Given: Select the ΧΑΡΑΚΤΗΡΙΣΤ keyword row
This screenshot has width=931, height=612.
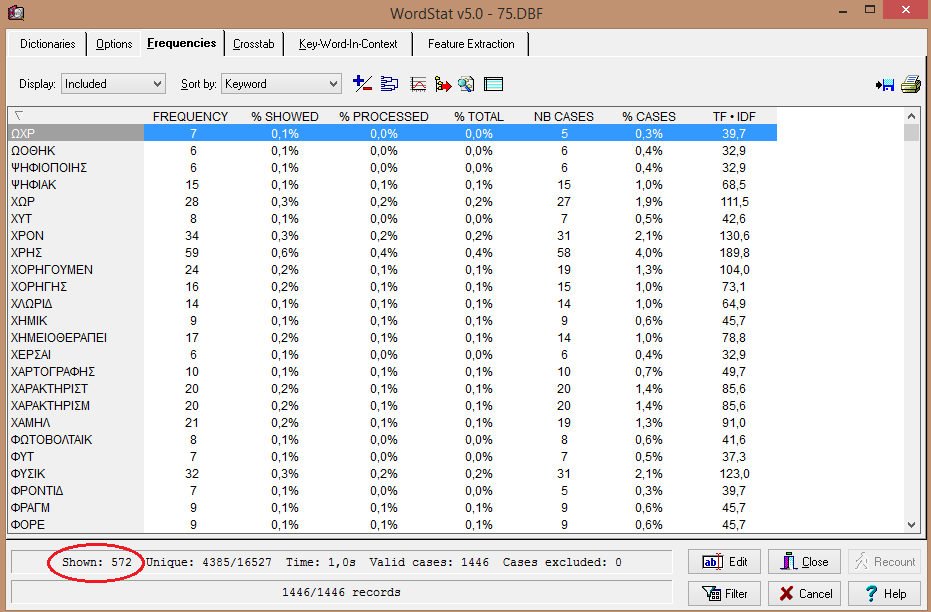Looking at the screenshot, I should click(392, 388).
